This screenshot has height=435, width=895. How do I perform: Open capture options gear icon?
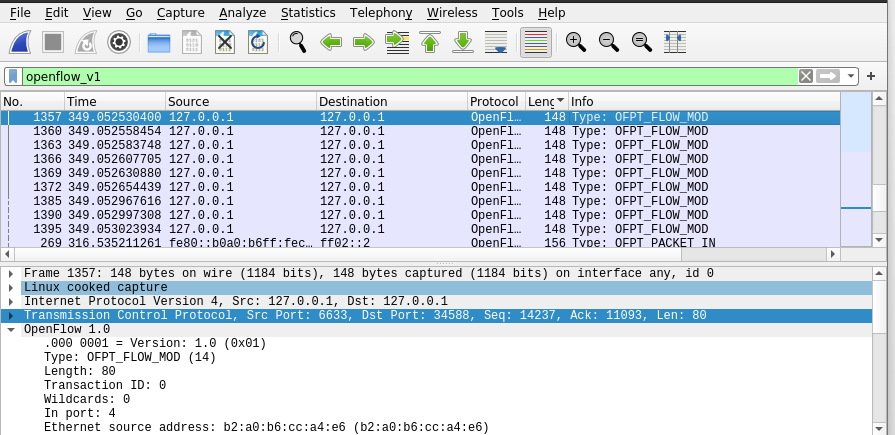(119, 42)
